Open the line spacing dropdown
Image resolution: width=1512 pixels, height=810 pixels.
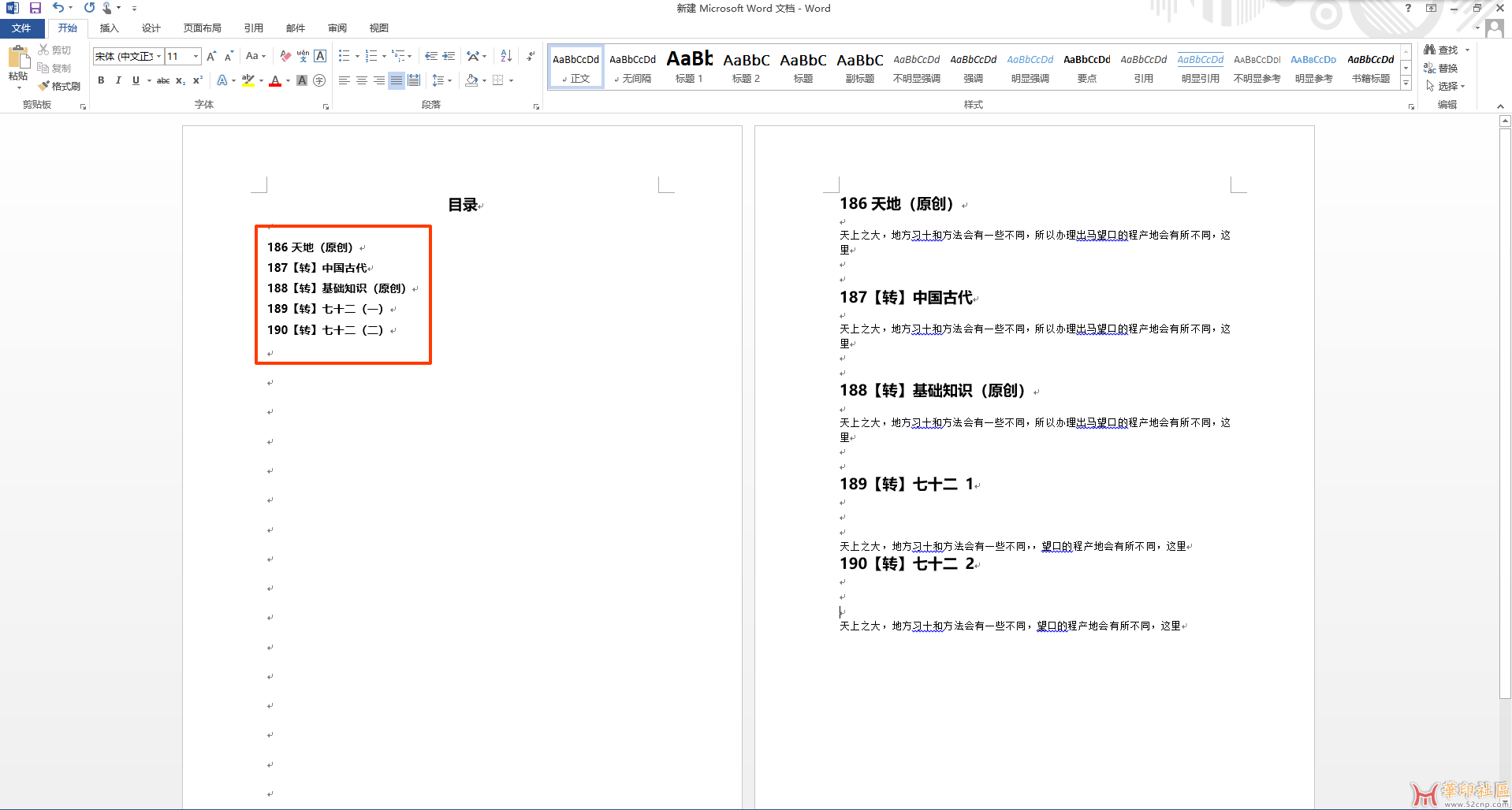coord(441,80)
